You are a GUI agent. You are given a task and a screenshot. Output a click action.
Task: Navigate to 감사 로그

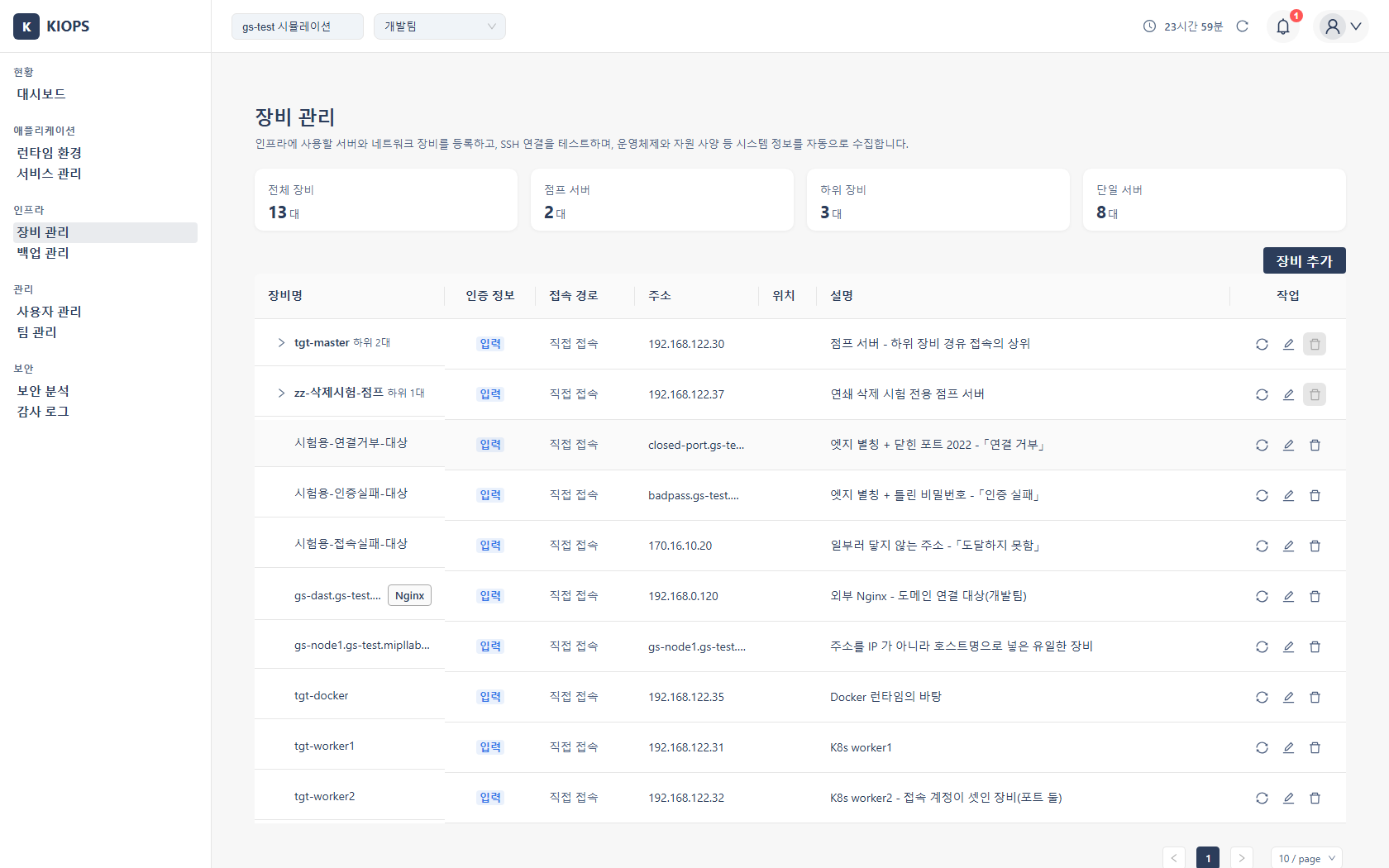[x=43, y=412]
